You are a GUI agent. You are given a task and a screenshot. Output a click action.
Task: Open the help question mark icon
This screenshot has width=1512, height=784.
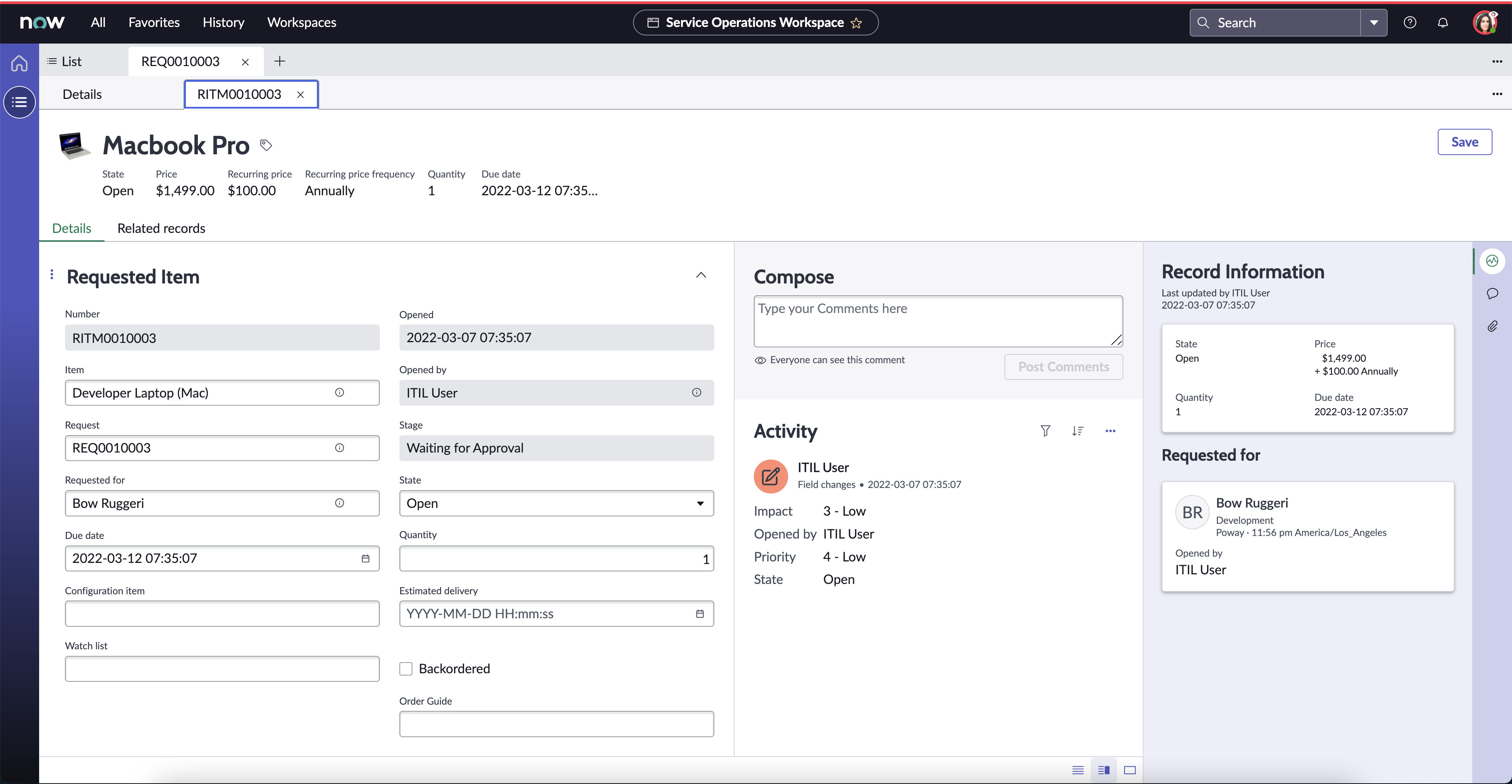click(x=1409, y=22)
